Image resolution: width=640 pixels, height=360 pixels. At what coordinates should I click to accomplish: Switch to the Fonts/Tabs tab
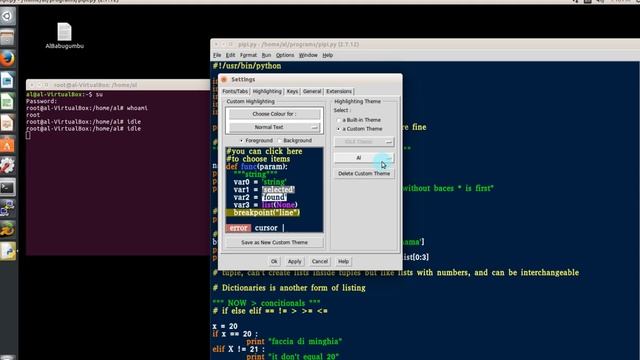(x=235, y=91)
